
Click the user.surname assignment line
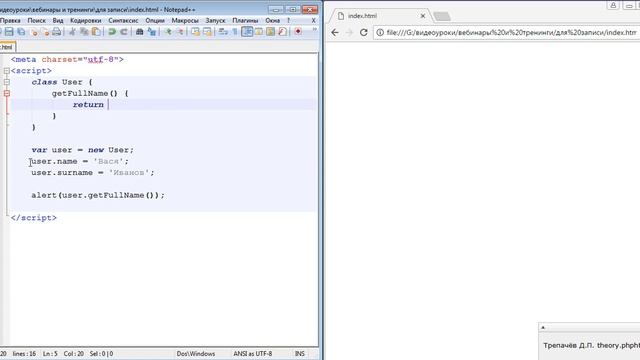coord(93,173)
